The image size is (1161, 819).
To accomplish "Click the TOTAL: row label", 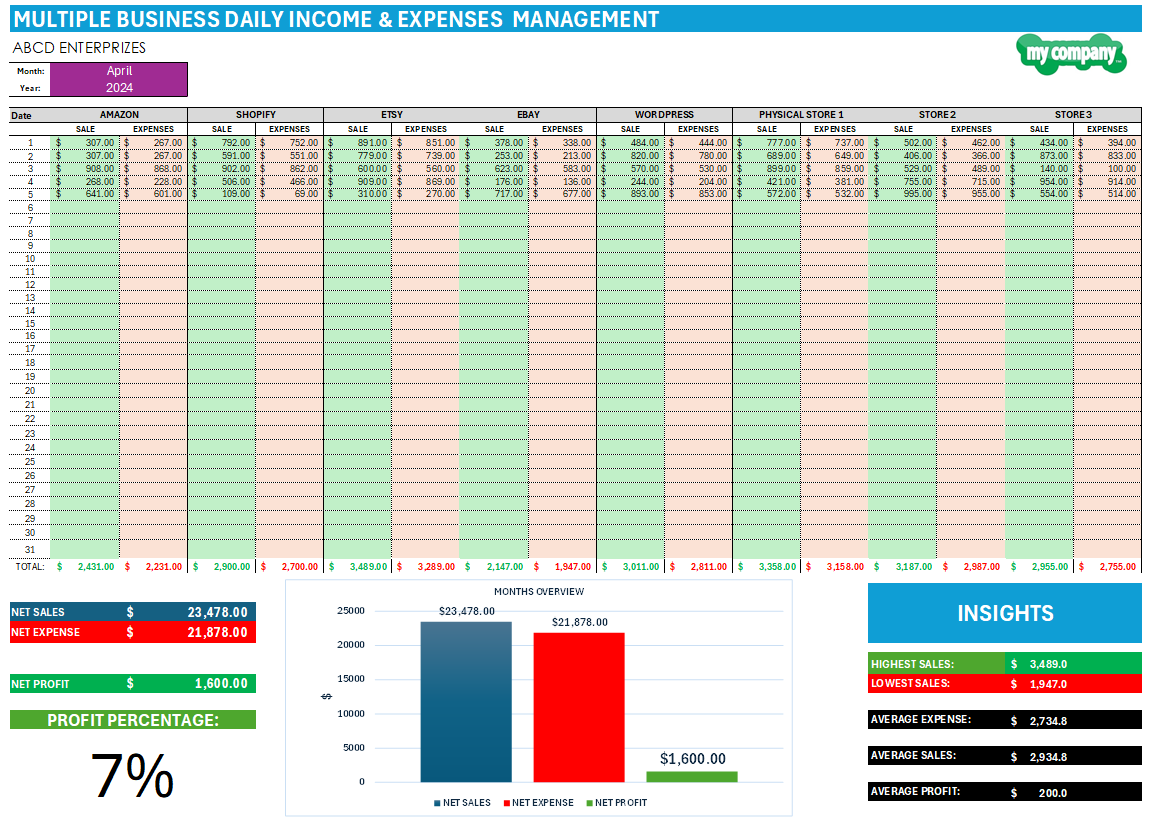I will coord(30,566).
